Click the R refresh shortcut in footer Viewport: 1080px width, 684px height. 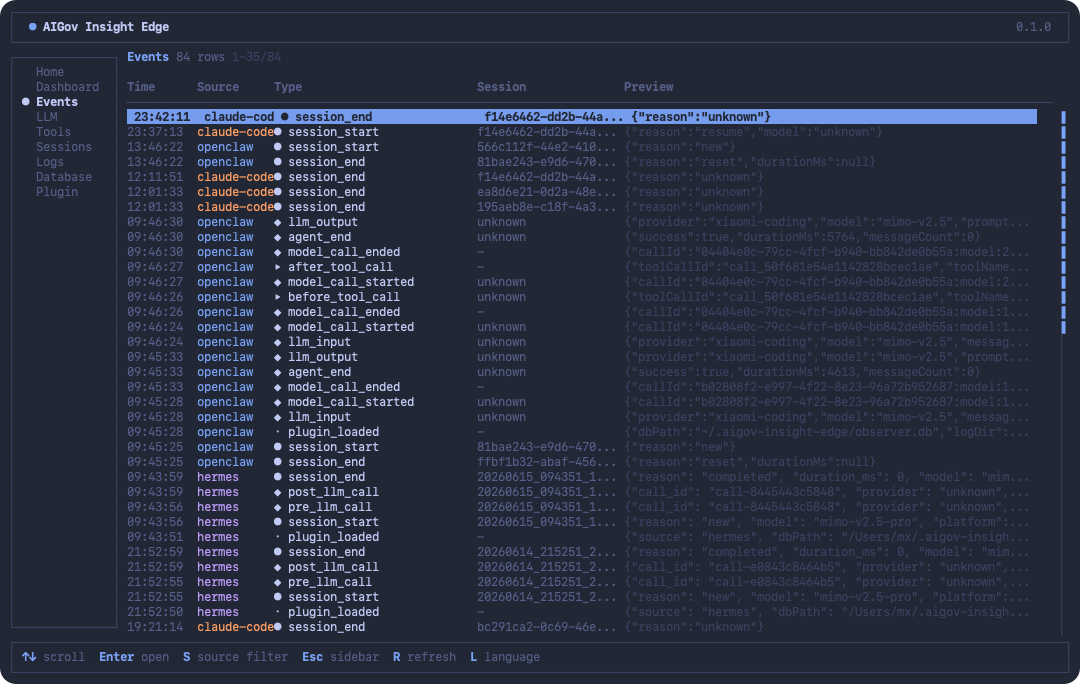pyautogui.click(x=424, y=657)
